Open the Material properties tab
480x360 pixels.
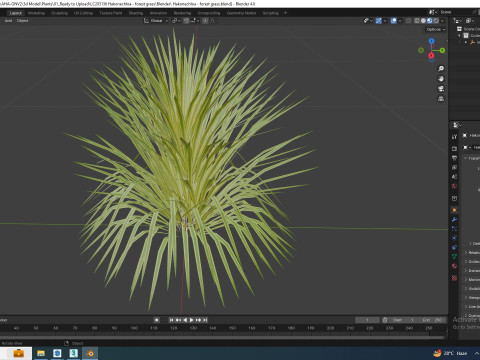coord(454,266)
